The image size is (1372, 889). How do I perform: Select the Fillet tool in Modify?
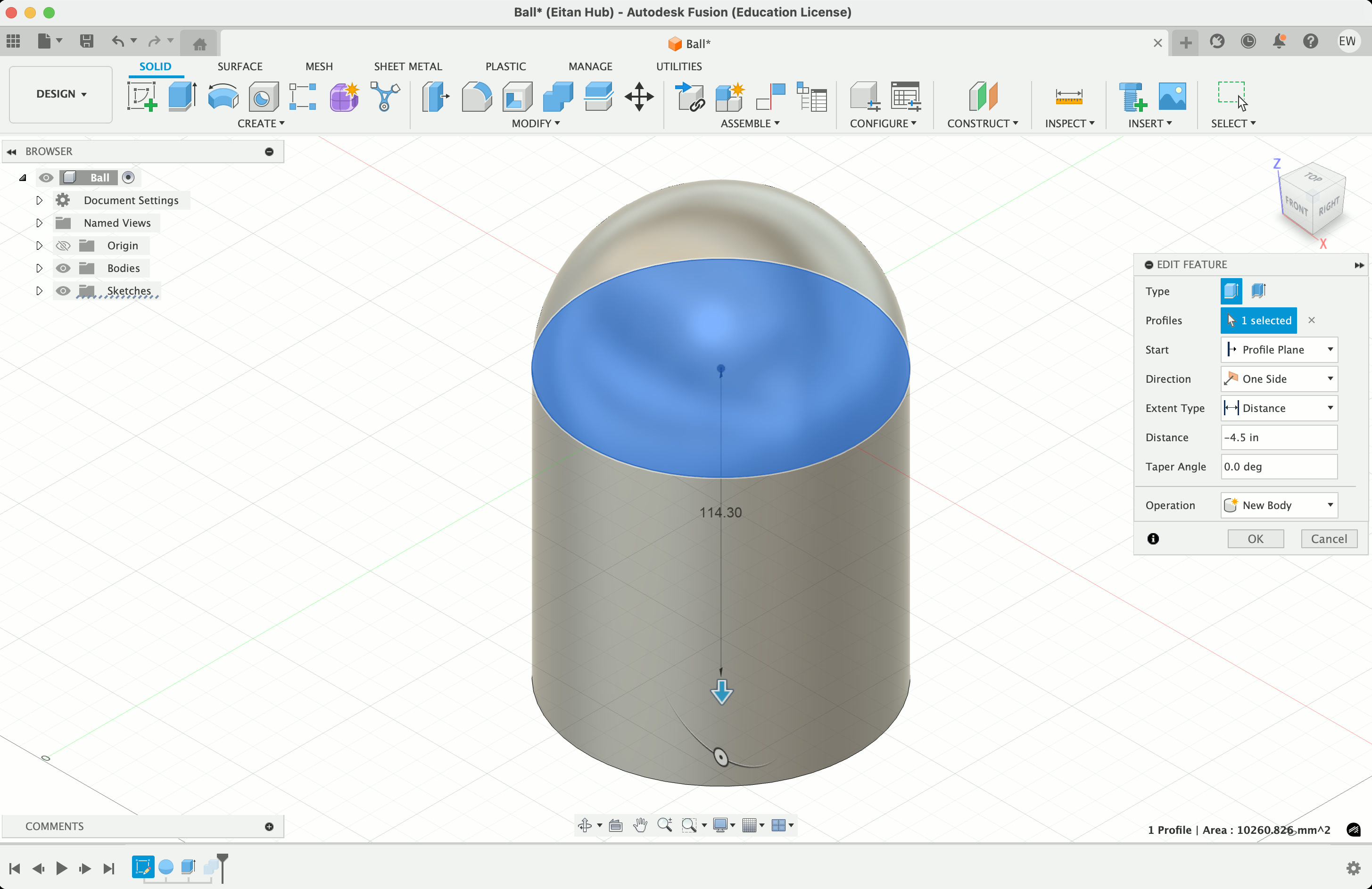[476, 96]
